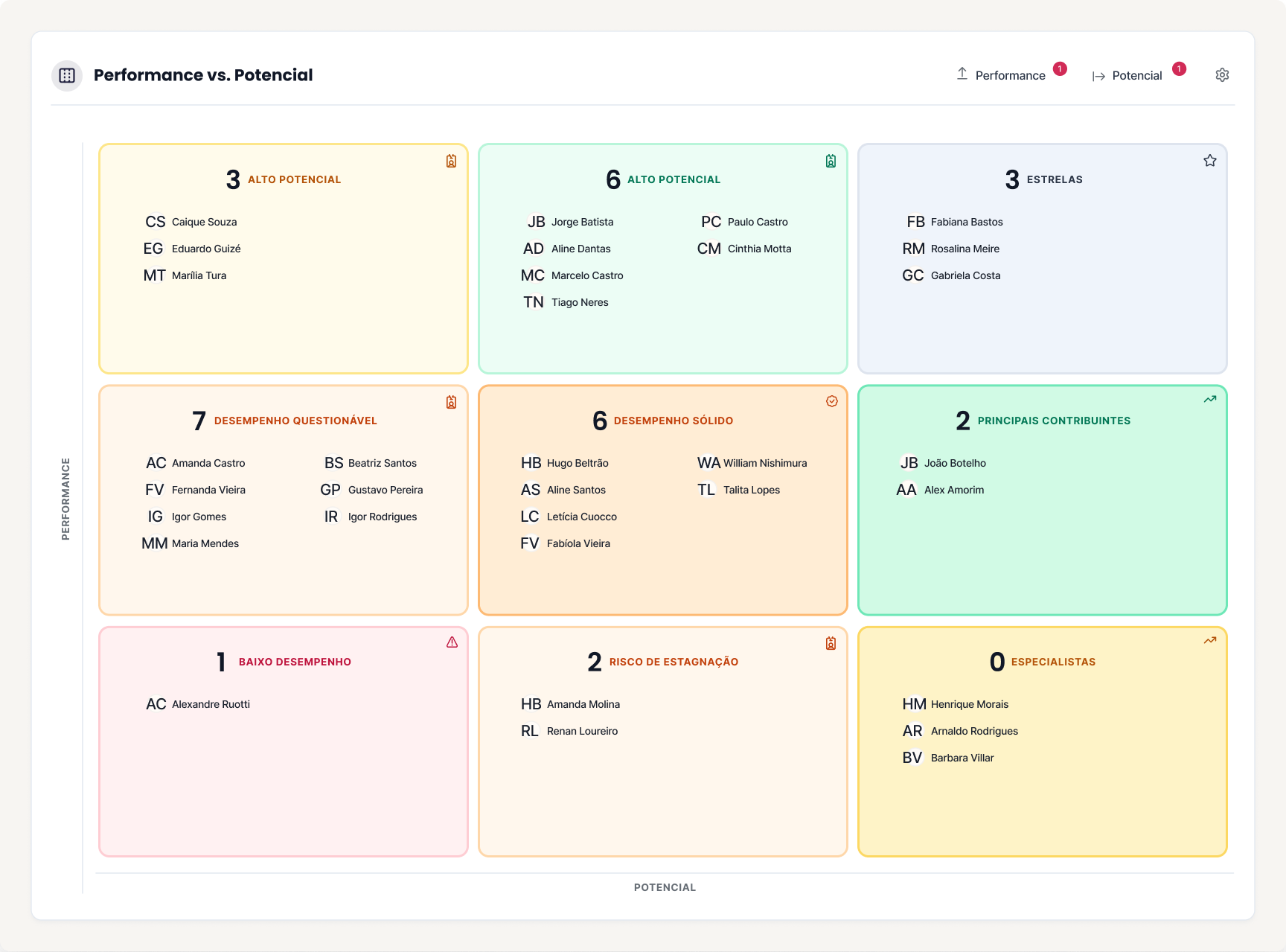
Task: Select Tiago Neres
Action: [x=566, y=302]
